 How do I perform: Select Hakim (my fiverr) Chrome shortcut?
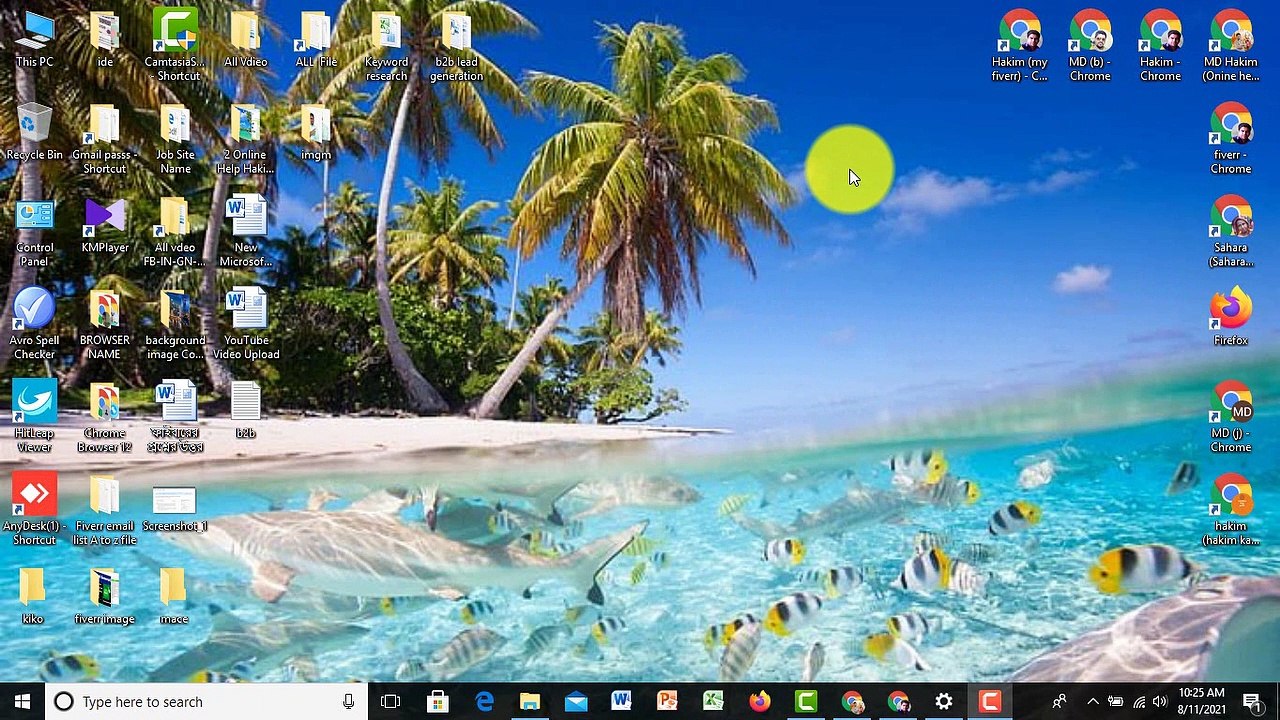point(1020,47)
